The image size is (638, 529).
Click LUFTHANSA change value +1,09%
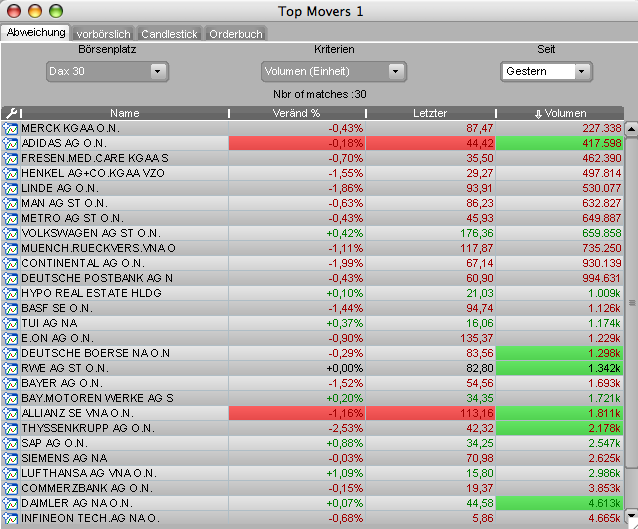(x=345, y=474)
